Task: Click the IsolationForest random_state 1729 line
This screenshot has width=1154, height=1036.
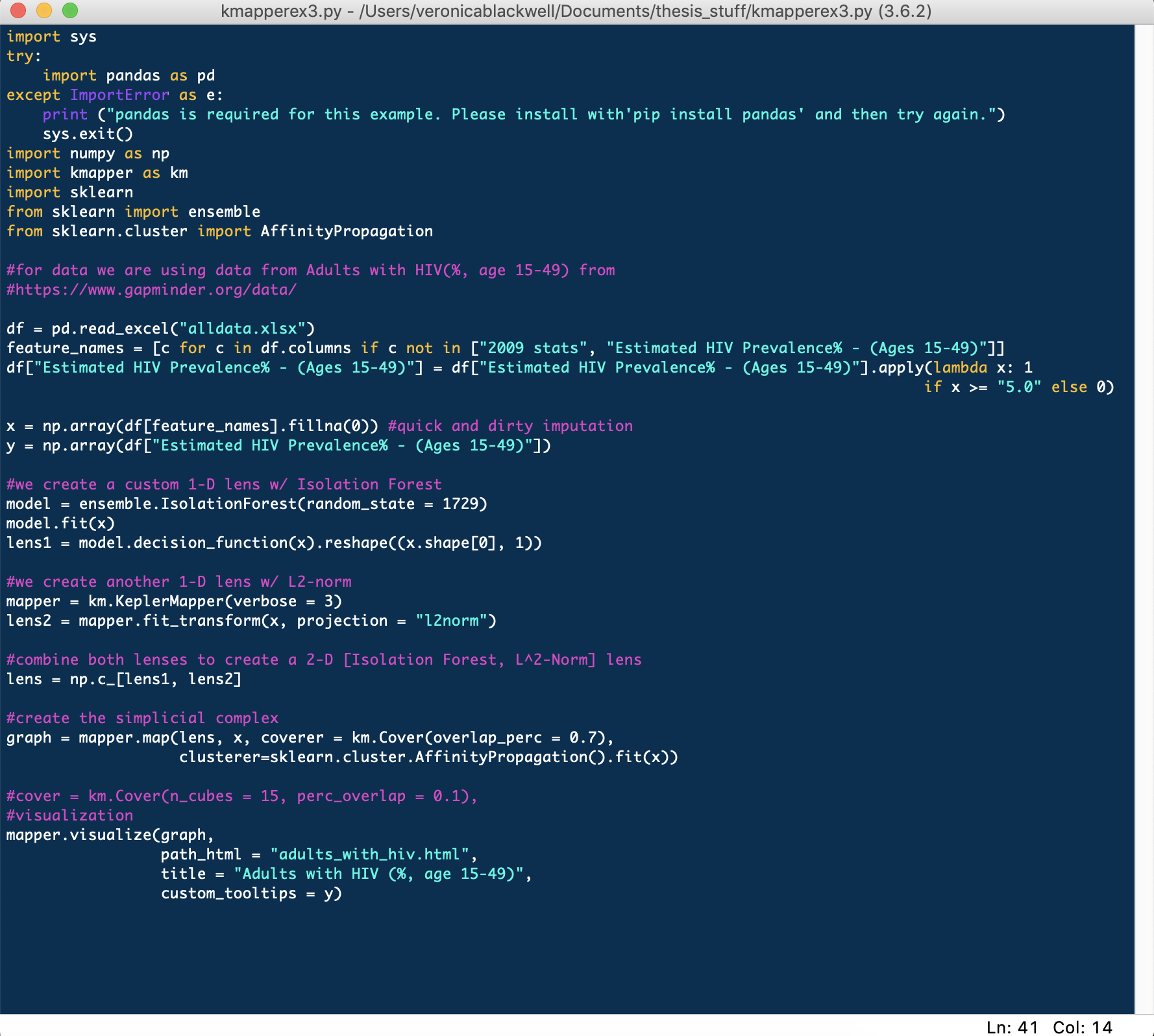Action: pyautogui.click(x=247, y=504)
